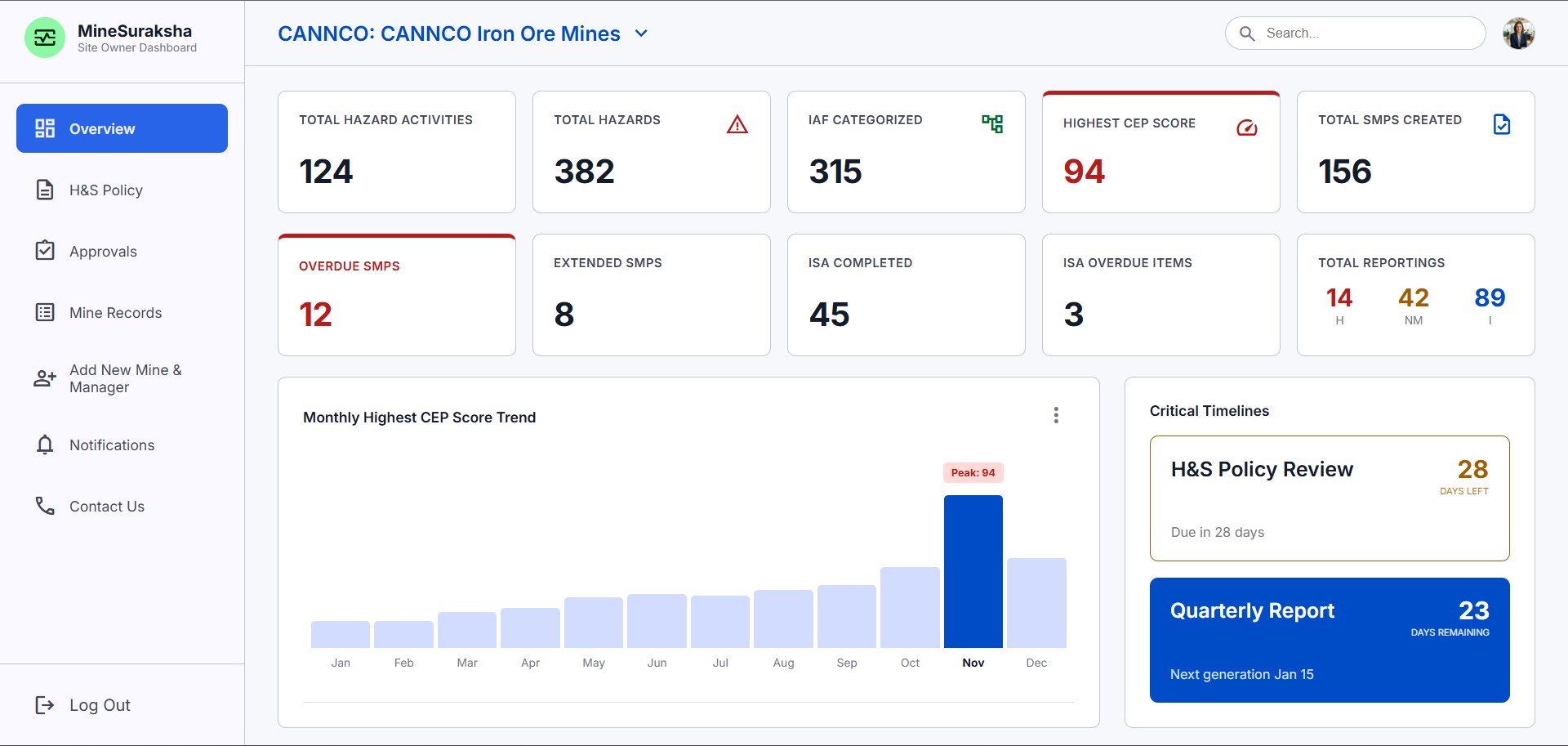Viewport: 1568px width, 746px height.
Task: Open the CEP Score Trend options menu
Action: pos(1056,415)
